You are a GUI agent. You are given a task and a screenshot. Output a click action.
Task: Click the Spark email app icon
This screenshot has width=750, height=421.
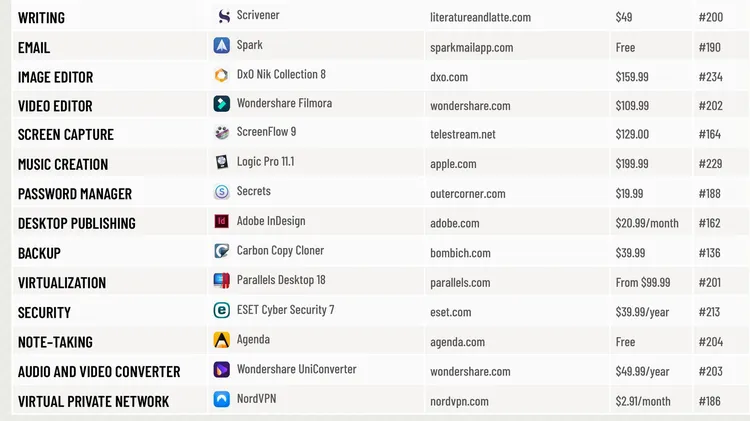point(222,45)
